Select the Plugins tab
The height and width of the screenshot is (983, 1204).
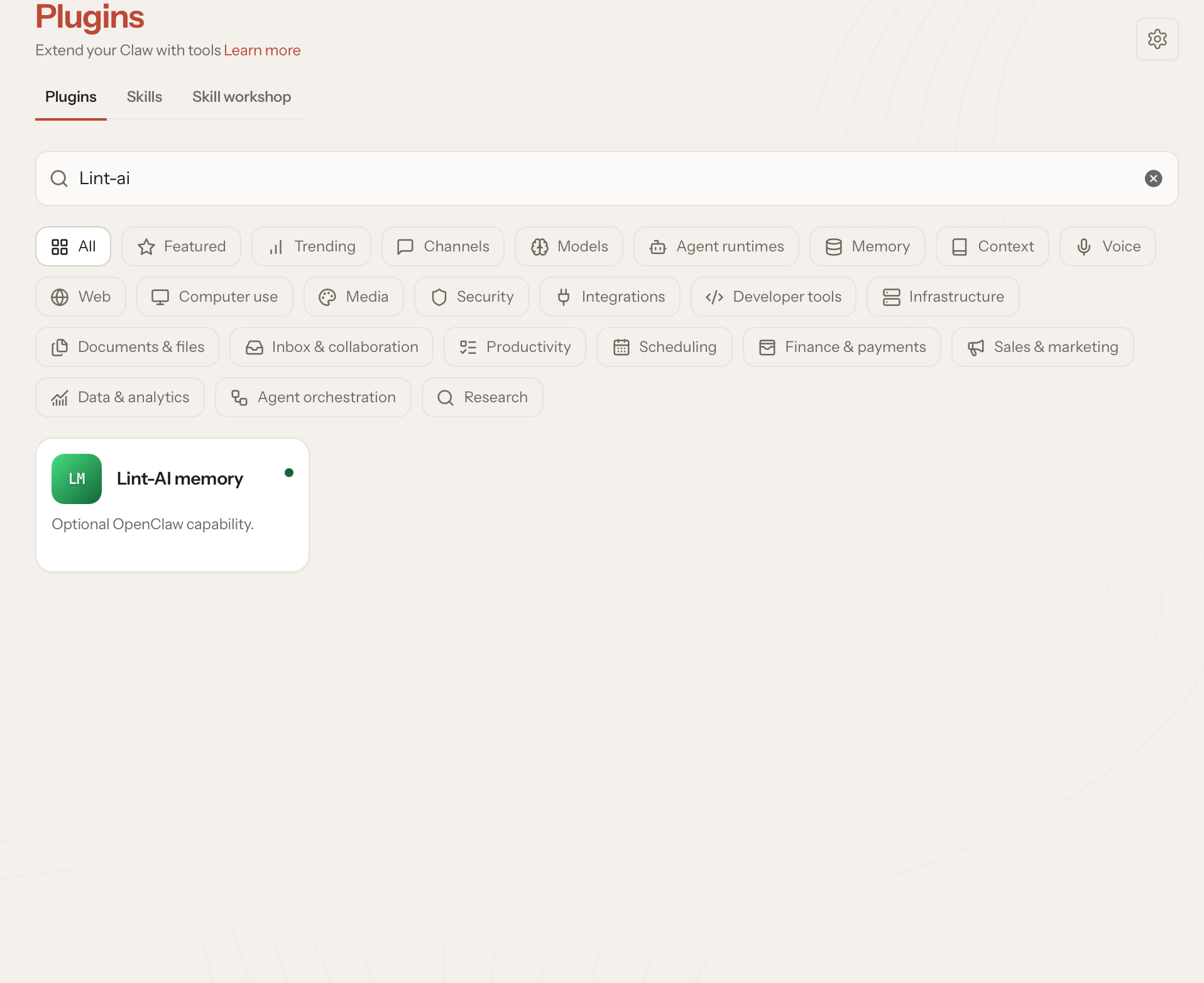(x=71, y=97)
